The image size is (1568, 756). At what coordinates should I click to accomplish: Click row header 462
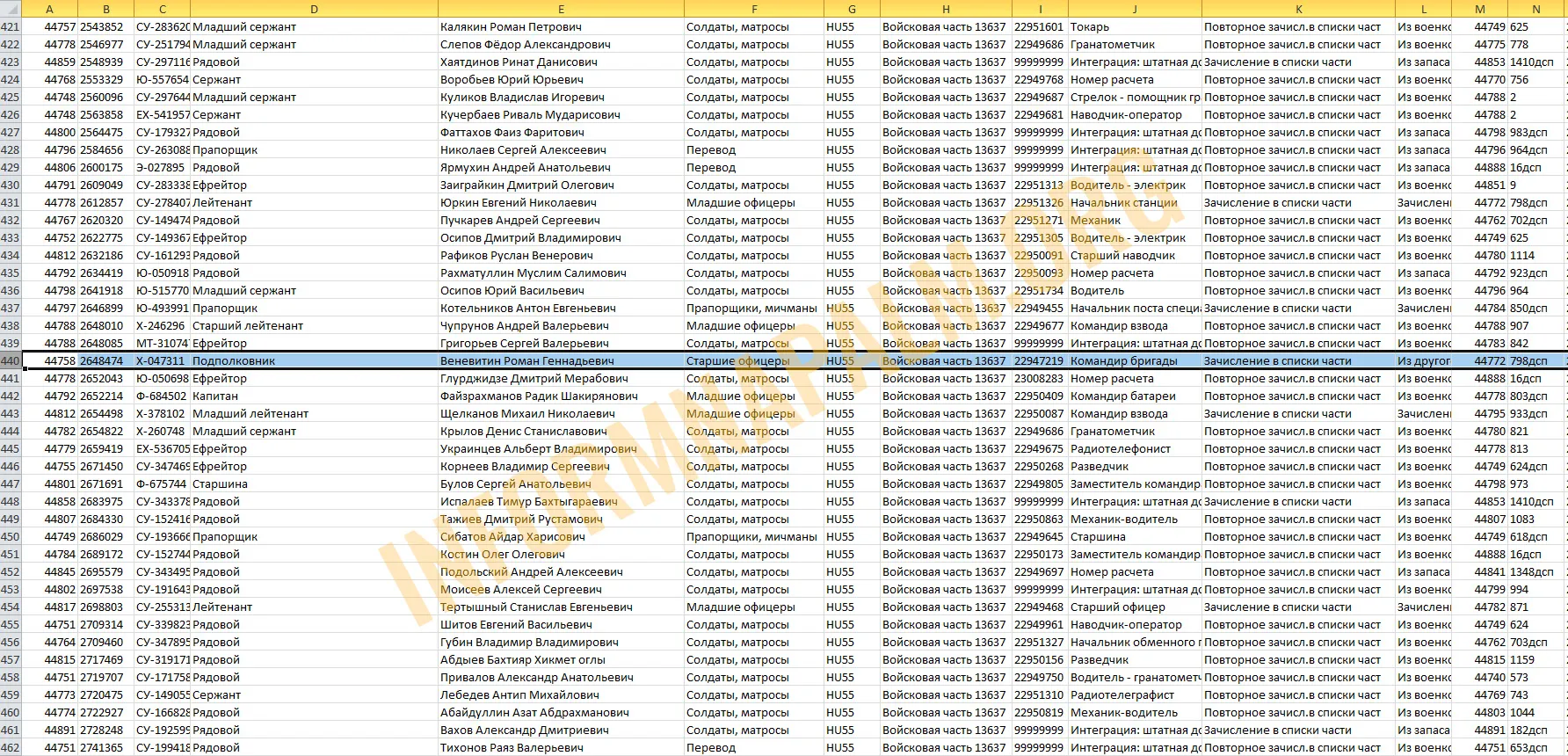pos(11,748)
